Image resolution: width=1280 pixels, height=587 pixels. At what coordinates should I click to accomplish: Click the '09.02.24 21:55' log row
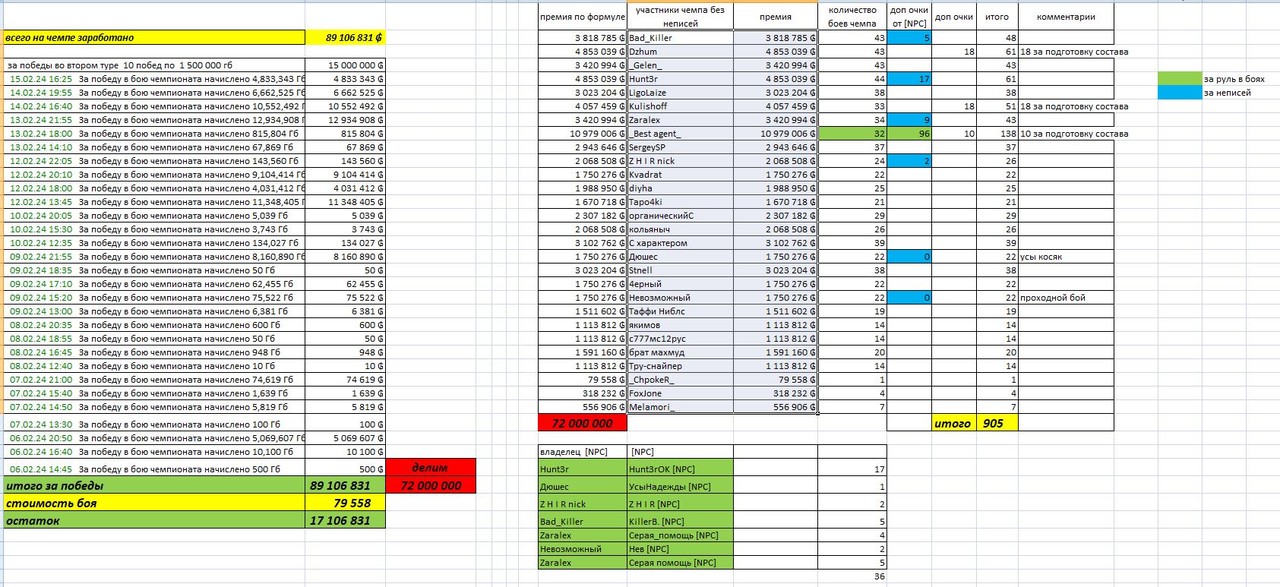[x=153, y=256]
